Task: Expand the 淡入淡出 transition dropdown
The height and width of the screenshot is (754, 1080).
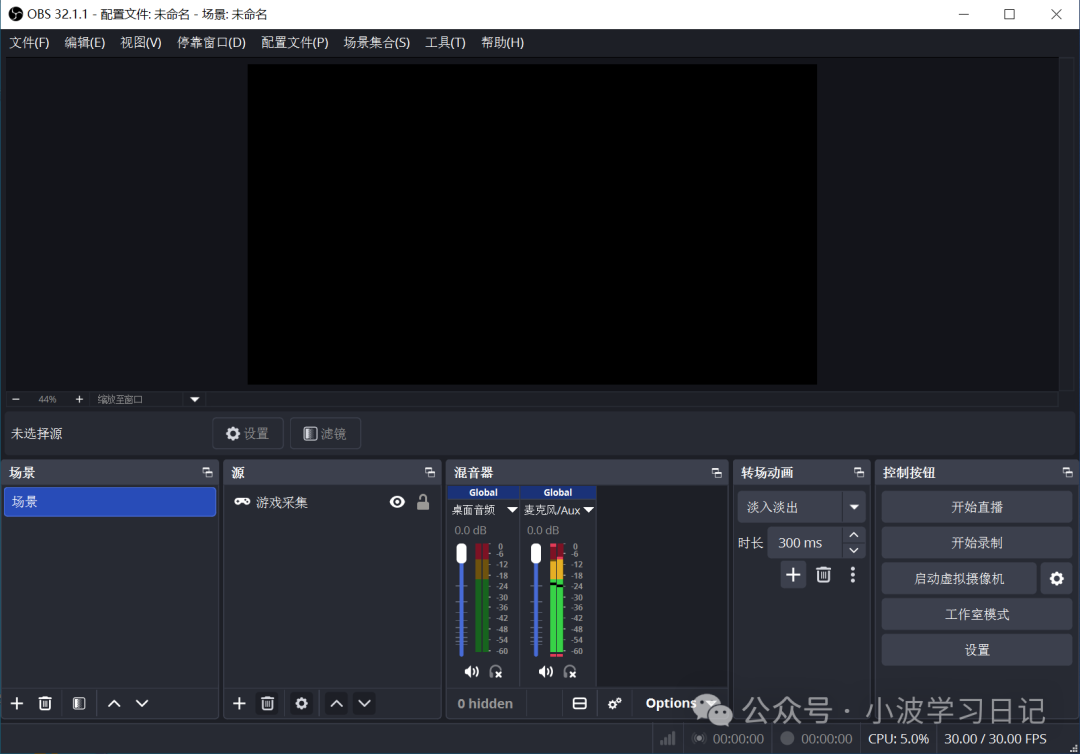Action: [x=854, y=507]
